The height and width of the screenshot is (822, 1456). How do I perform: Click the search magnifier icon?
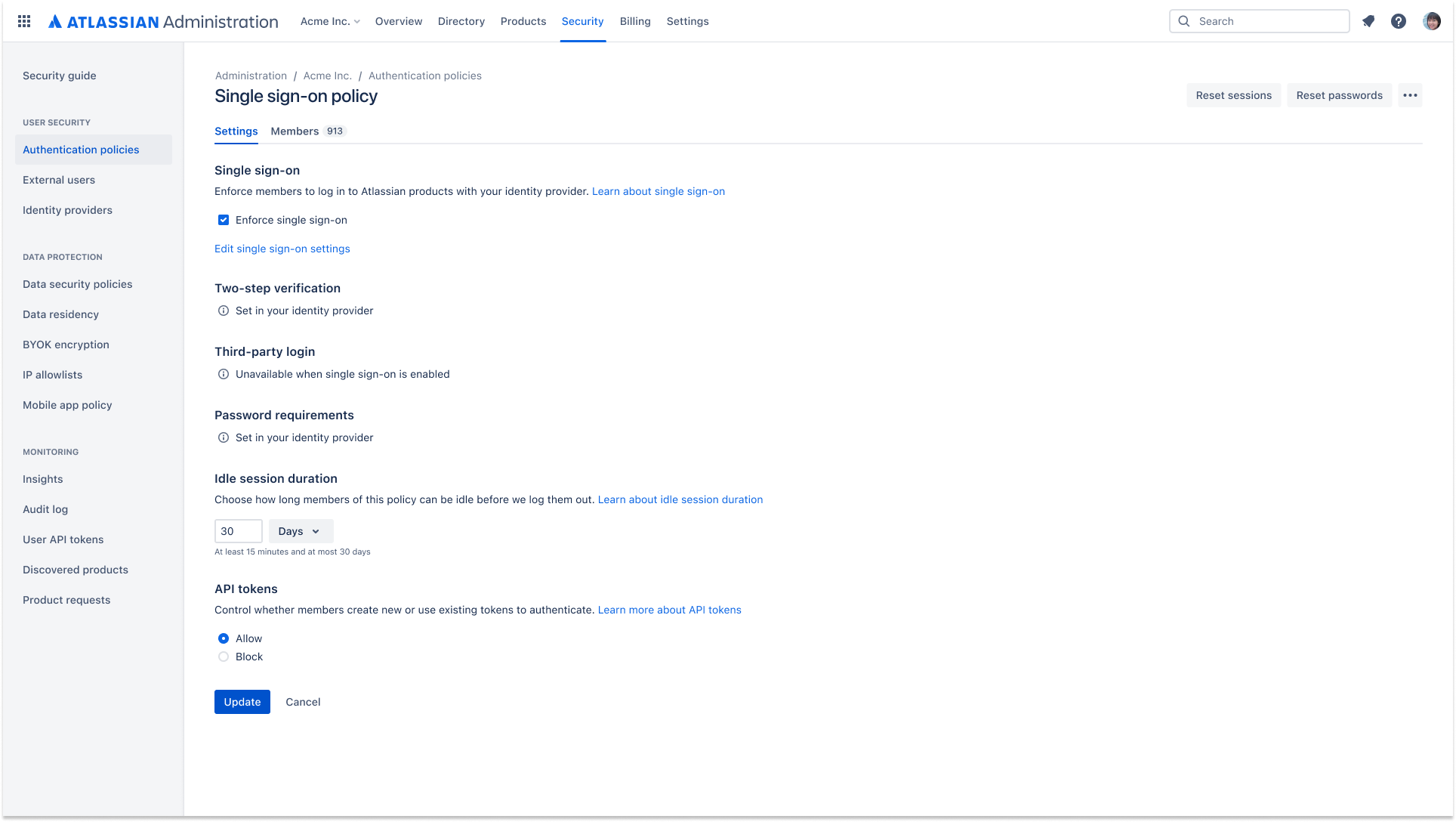pyautogui.click(x=1184, y=21)
